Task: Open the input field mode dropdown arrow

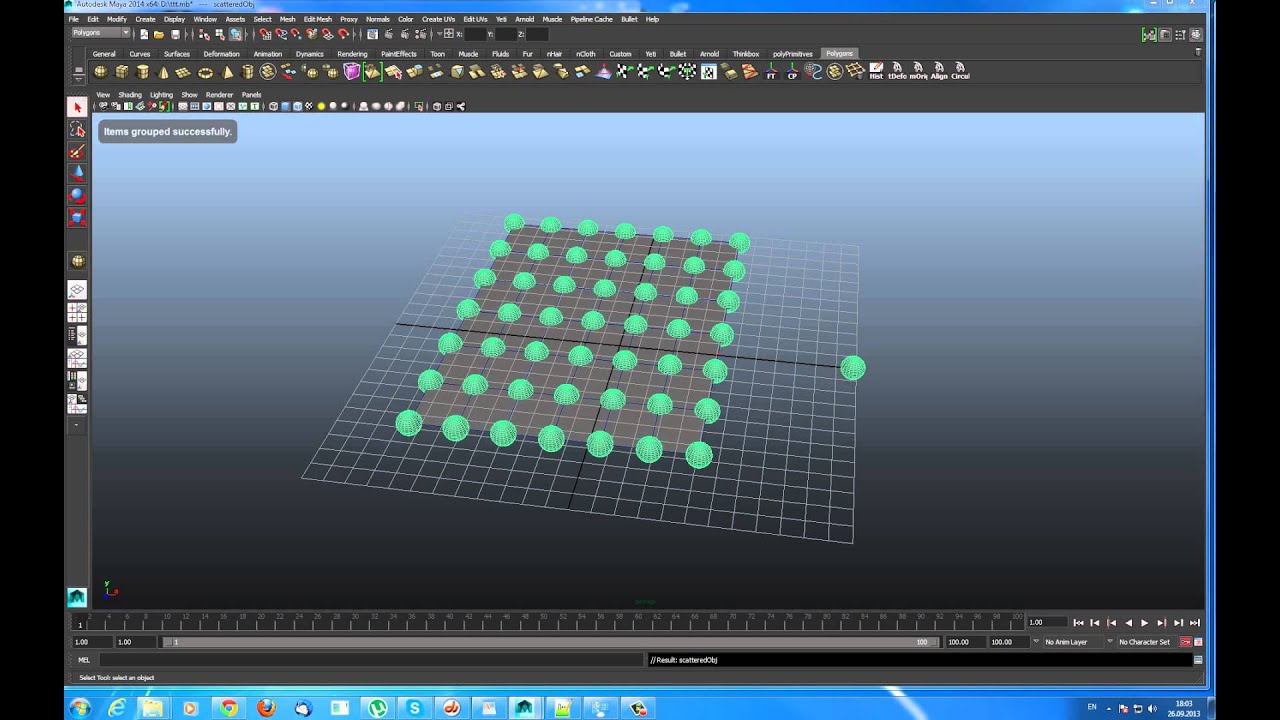Action: pyautogui.click(x=439, y=33)
